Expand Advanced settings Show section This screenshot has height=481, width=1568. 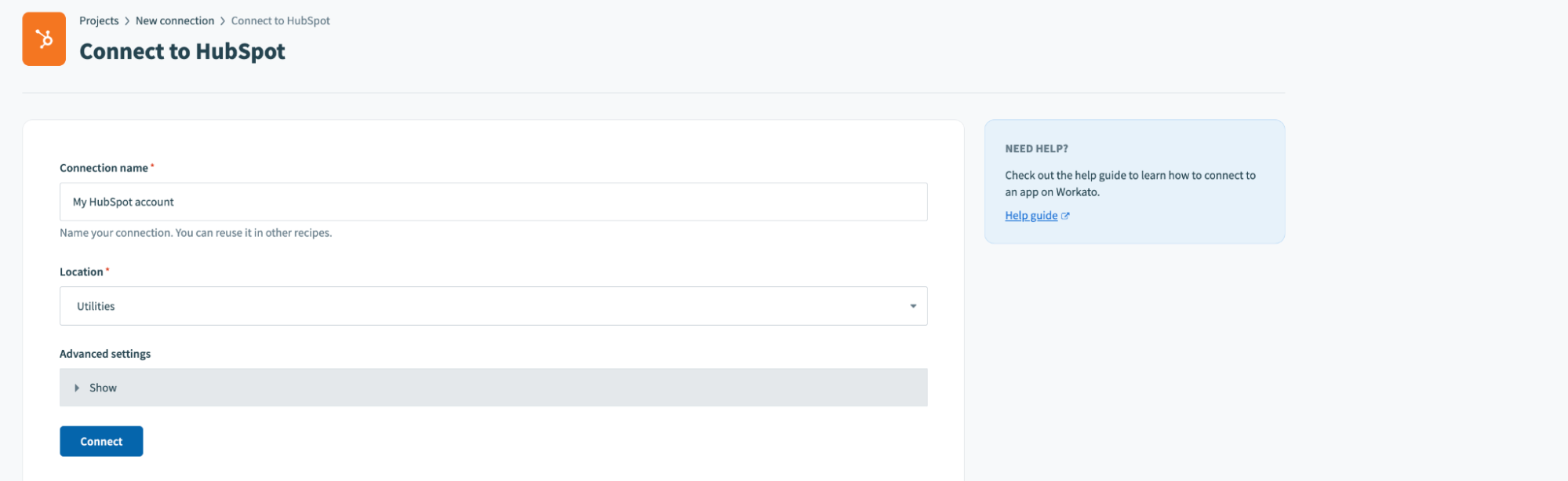coord(493,388)
